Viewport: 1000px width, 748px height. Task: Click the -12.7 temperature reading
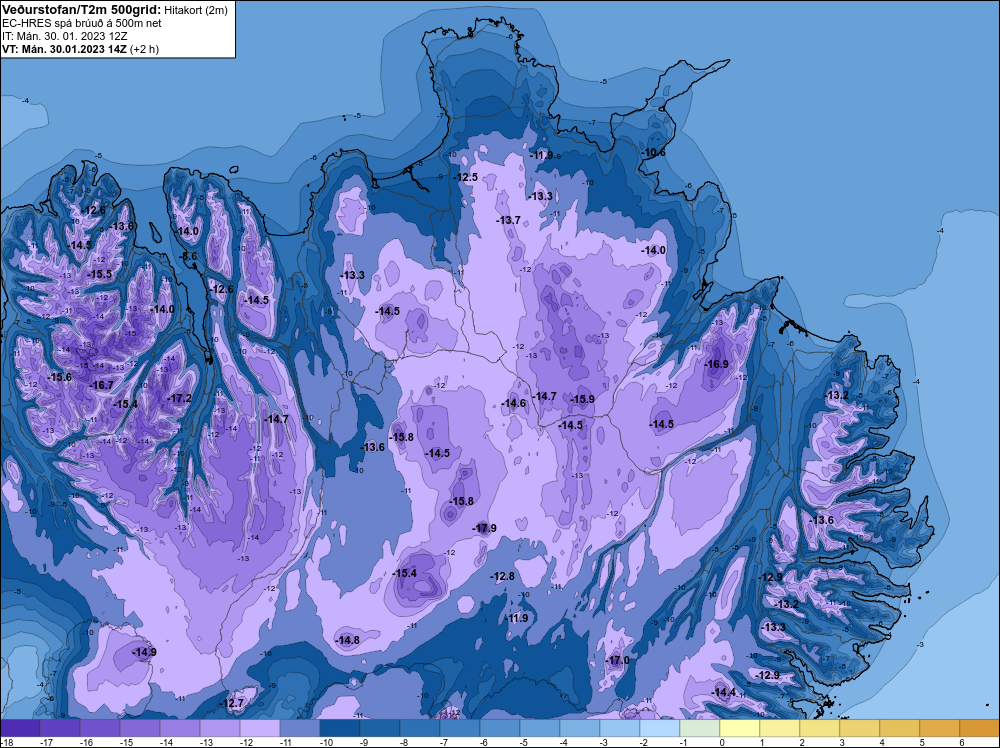coord(232,703)
